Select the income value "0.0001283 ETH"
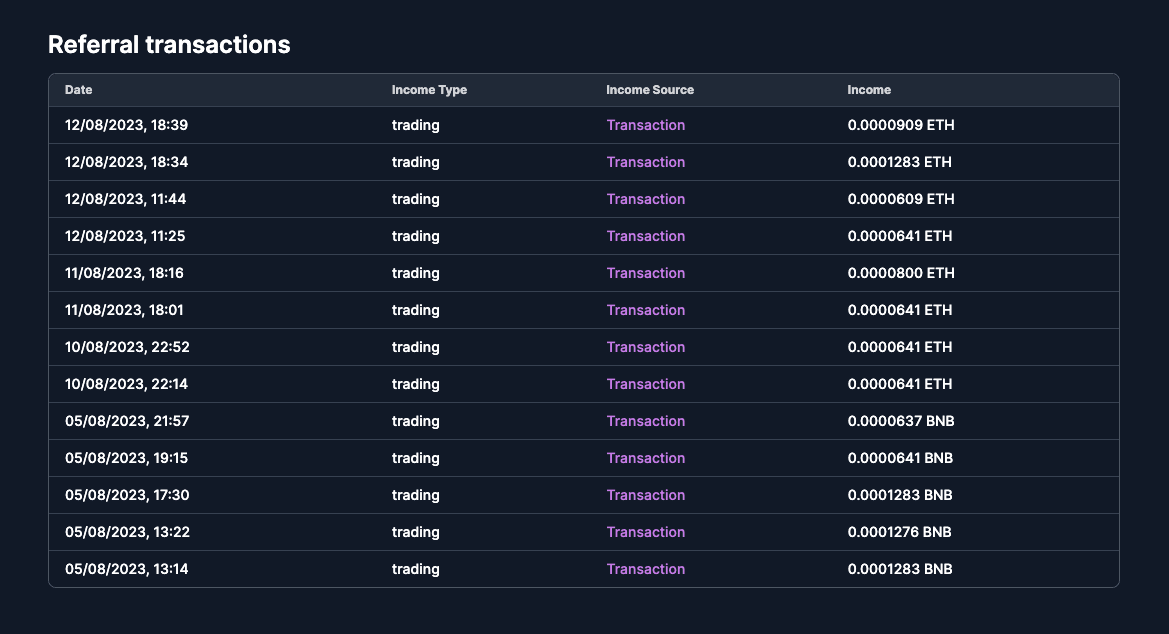1169x634 pixels. pyautogui.click(x=900, y=162)
